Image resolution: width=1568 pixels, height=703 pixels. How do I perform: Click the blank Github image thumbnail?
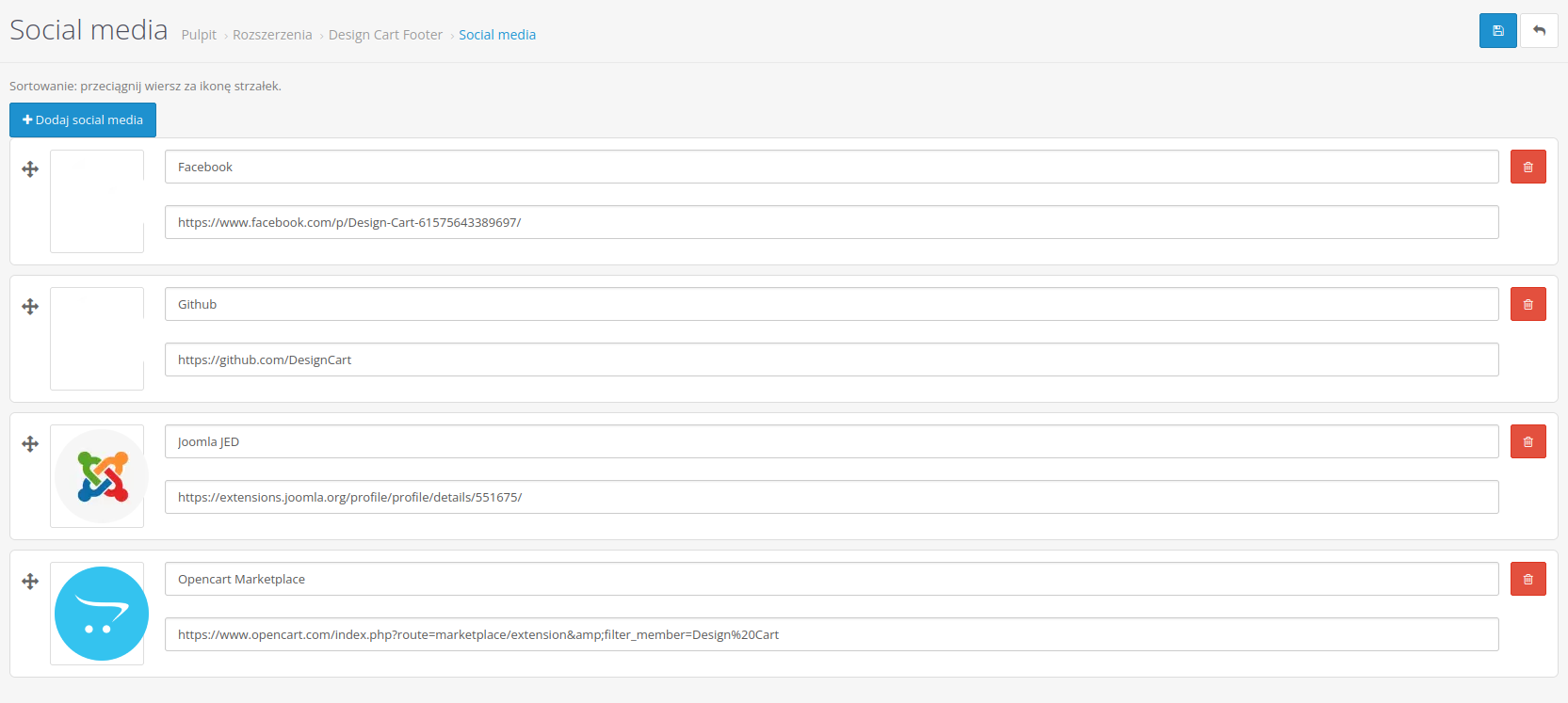(97, 339)
